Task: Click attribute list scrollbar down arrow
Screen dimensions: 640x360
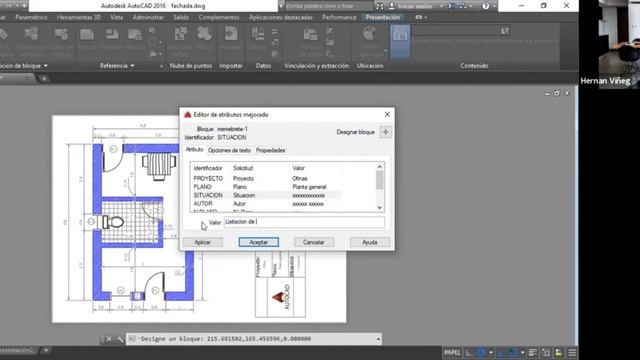Action: click(x=380, y=208)
